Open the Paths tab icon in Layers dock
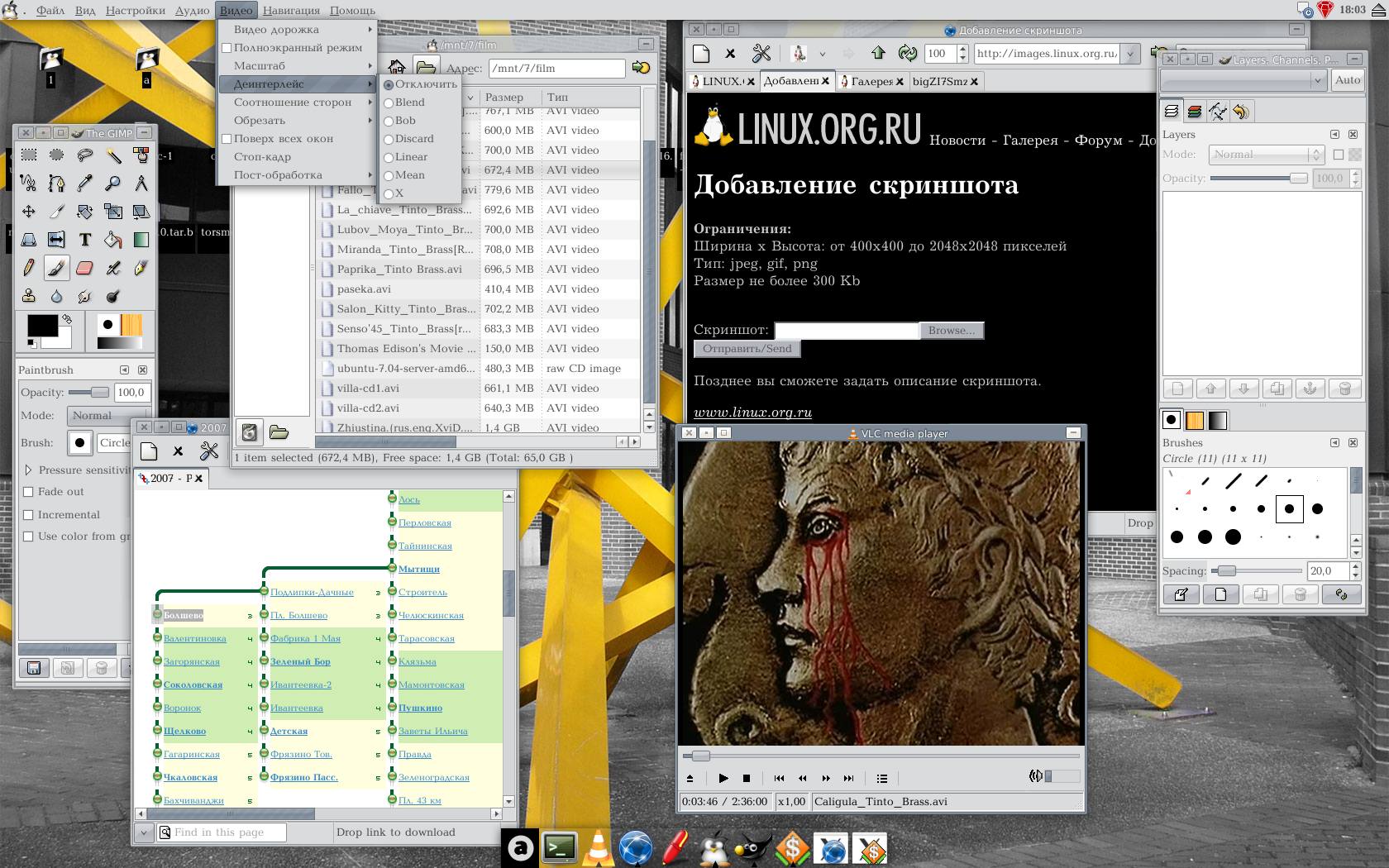Image resolution: width=1389 pixels, height=868 pixels. [1217, 111]
